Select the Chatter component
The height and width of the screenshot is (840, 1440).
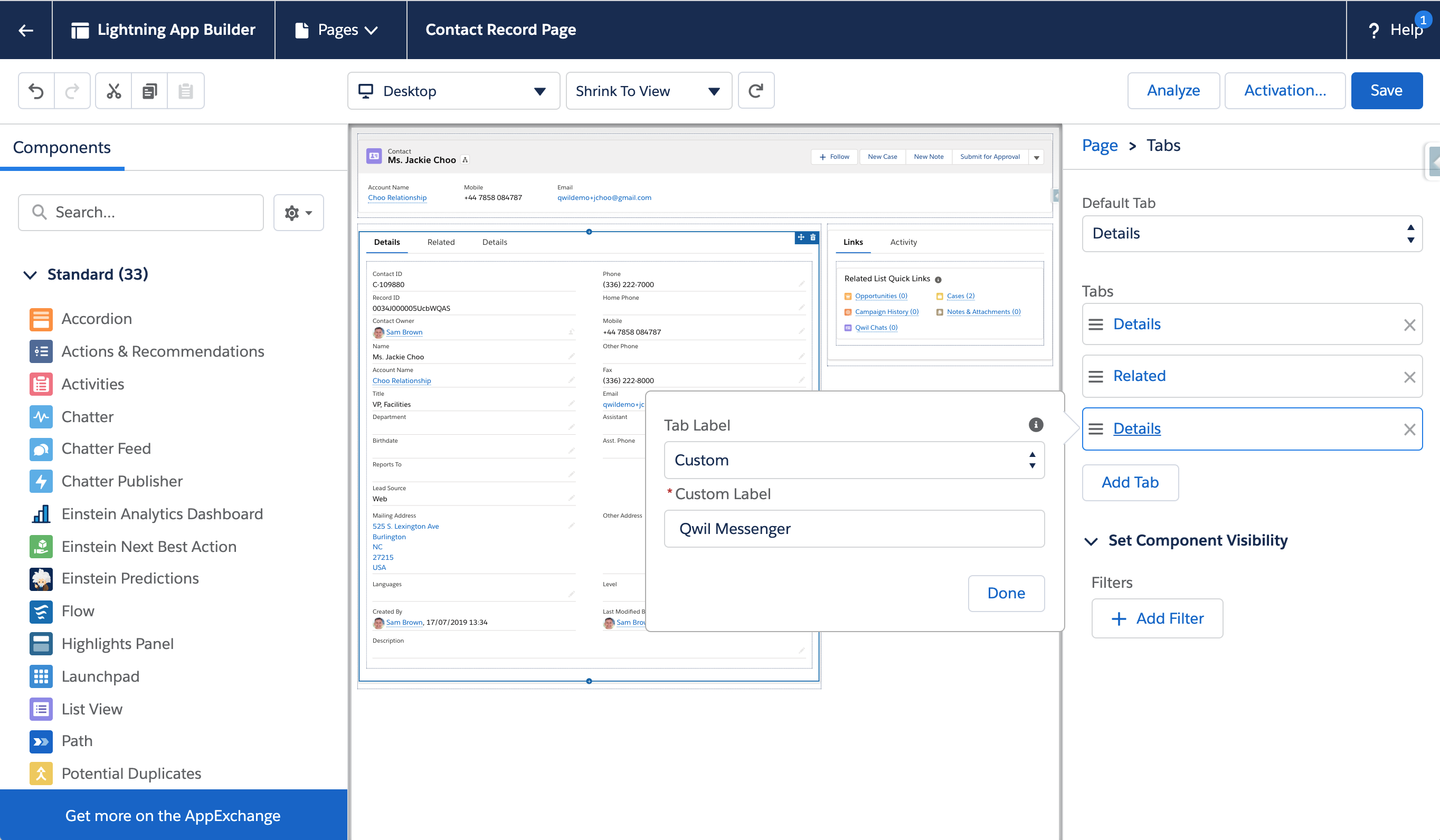point(71,416)
